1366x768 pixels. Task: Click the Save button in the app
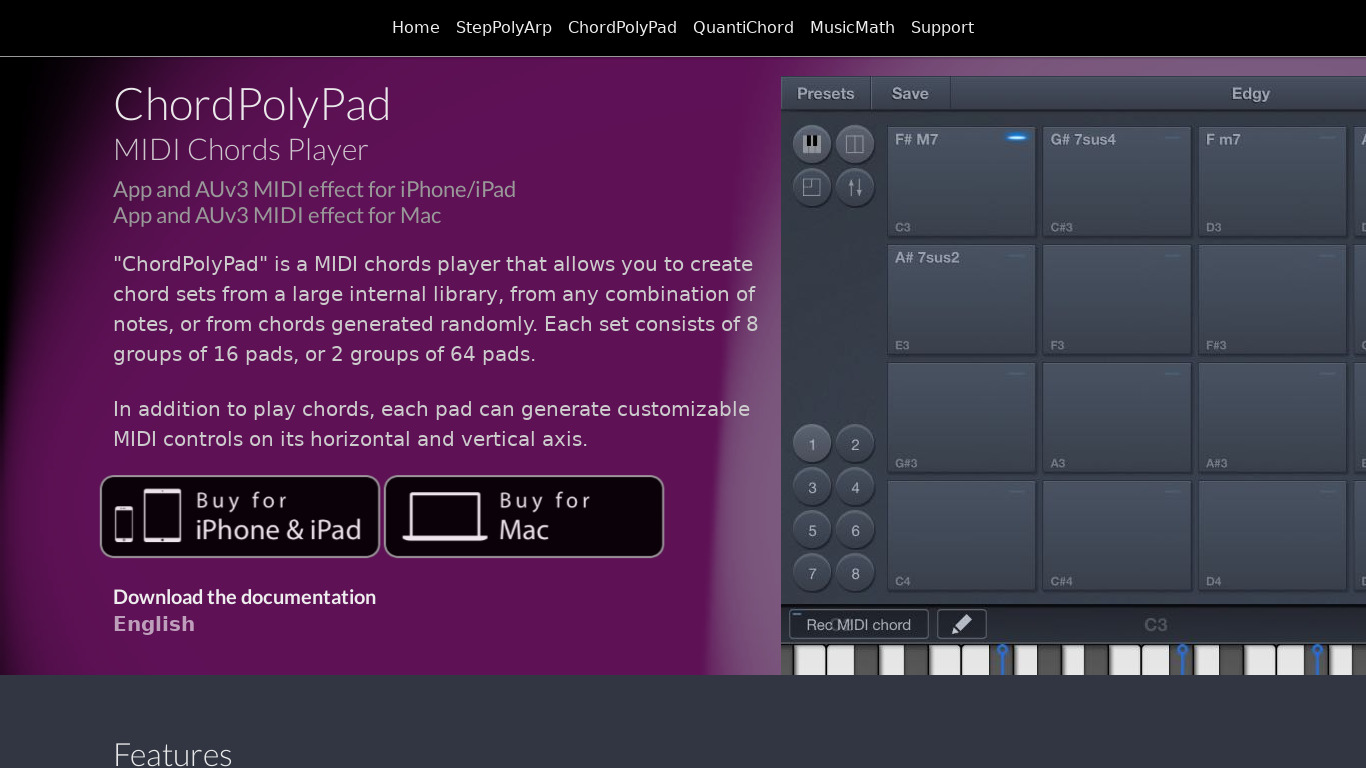click(x=910, y=93)
